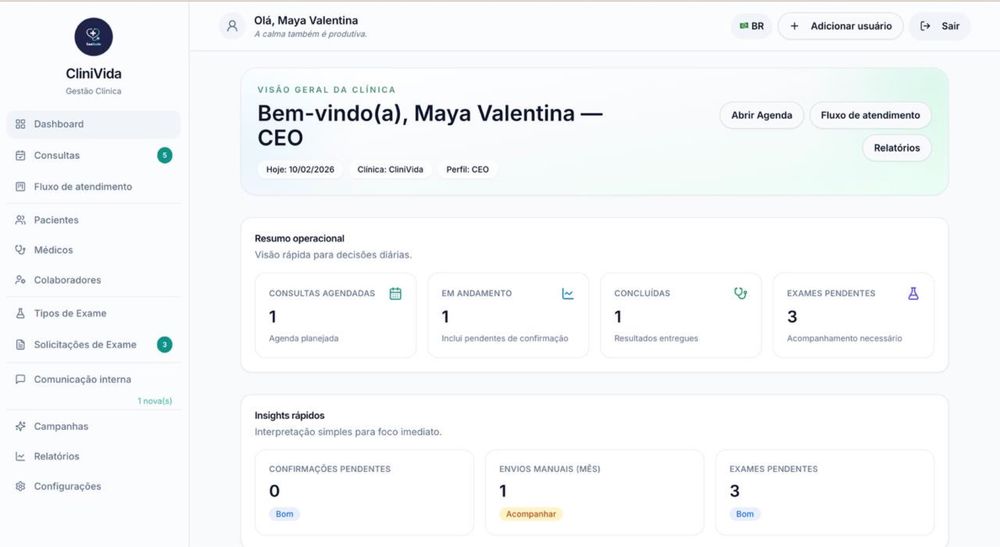The height and width of the screenshot is (547, 1000).
Task: Click the '1 nova(s)' notification text
Action: point(154,401)
